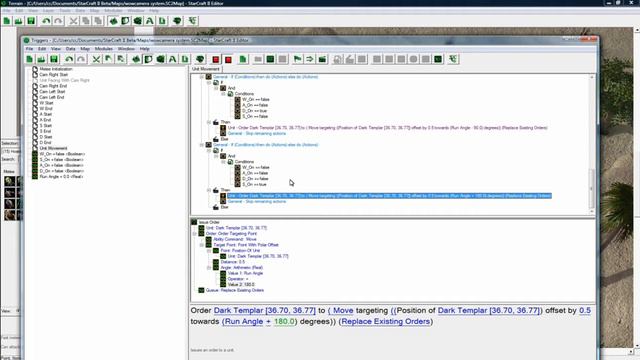Click Save icon in Terrain window toolbar
This screenshot has height=360, width=640.
click(x=31, y=21)
